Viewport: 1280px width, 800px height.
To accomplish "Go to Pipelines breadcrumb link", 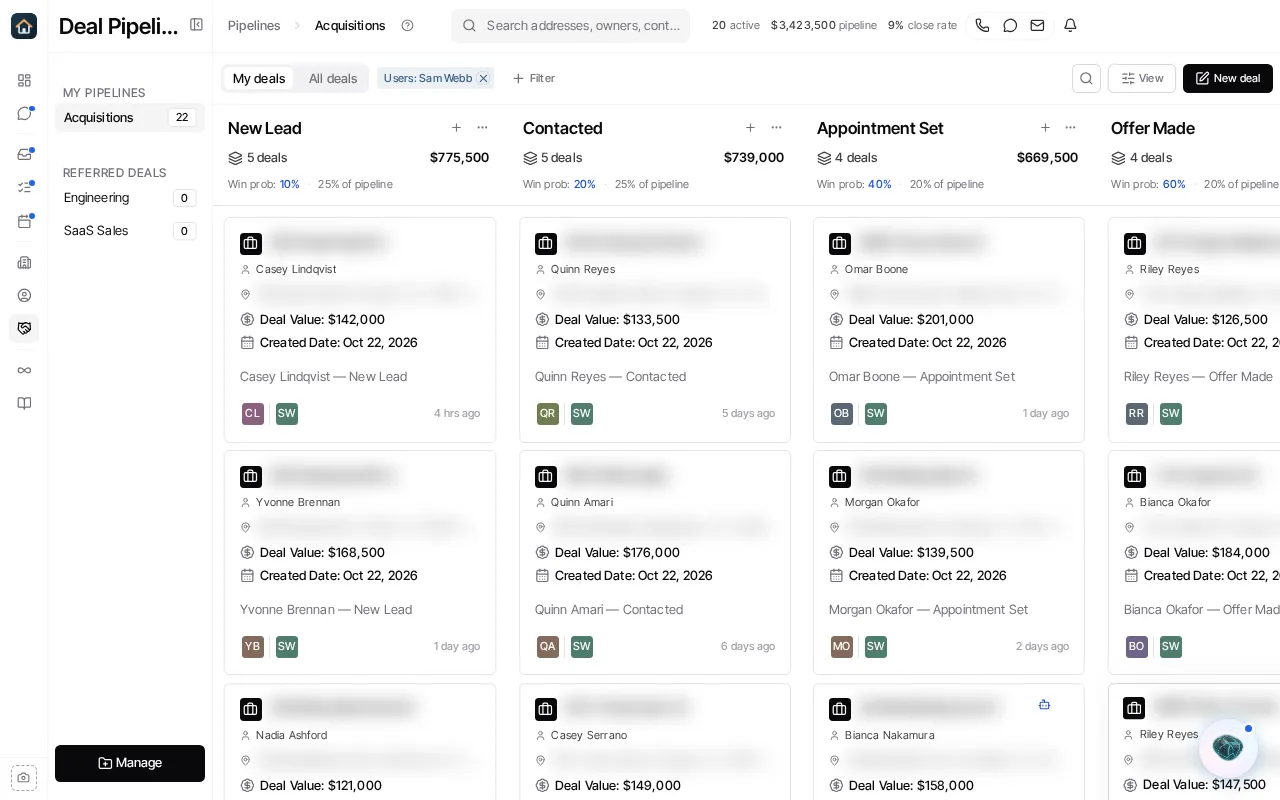I will pyautogui.click(x=254, y=25).
